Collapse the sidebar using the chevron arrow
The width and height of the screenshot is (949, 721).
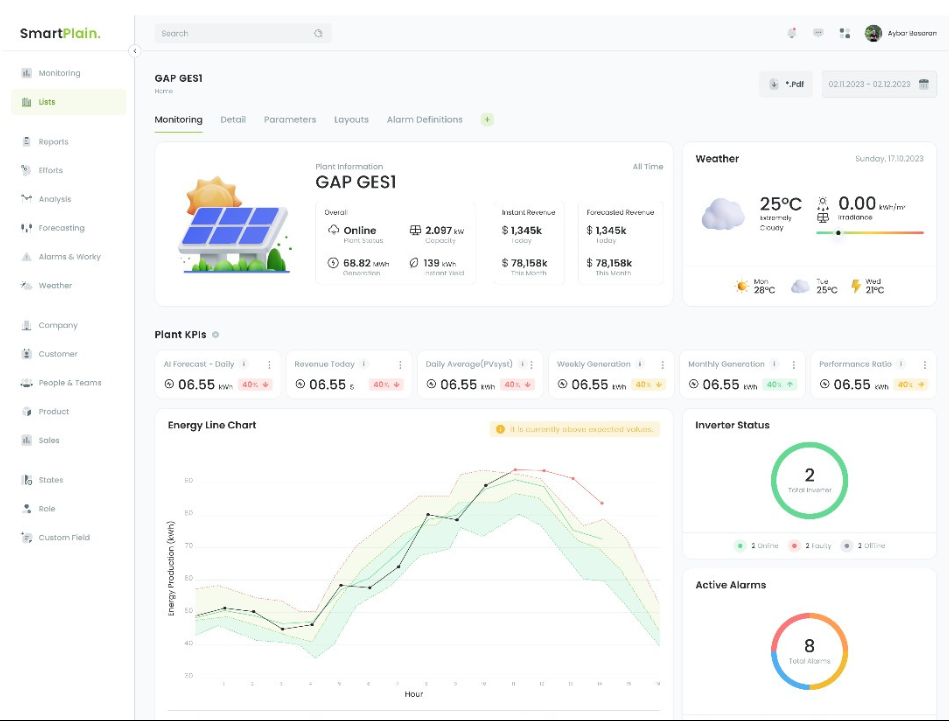pos(135,51)
